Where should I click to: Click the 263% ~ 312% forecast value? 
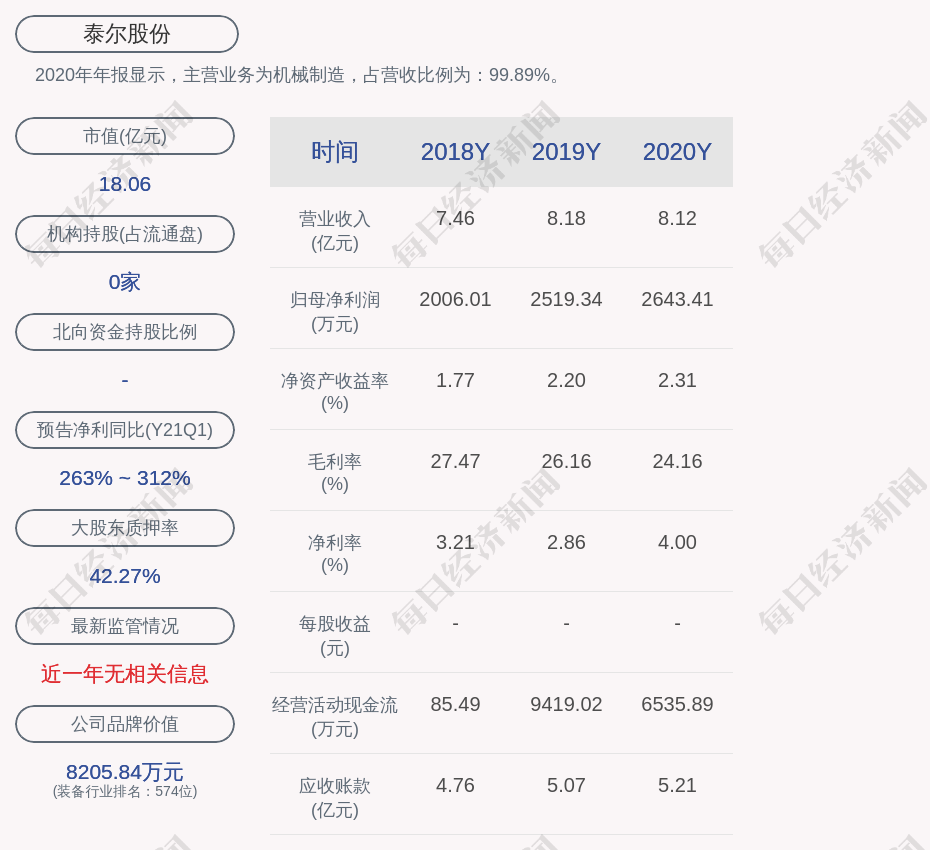(125, 478)
